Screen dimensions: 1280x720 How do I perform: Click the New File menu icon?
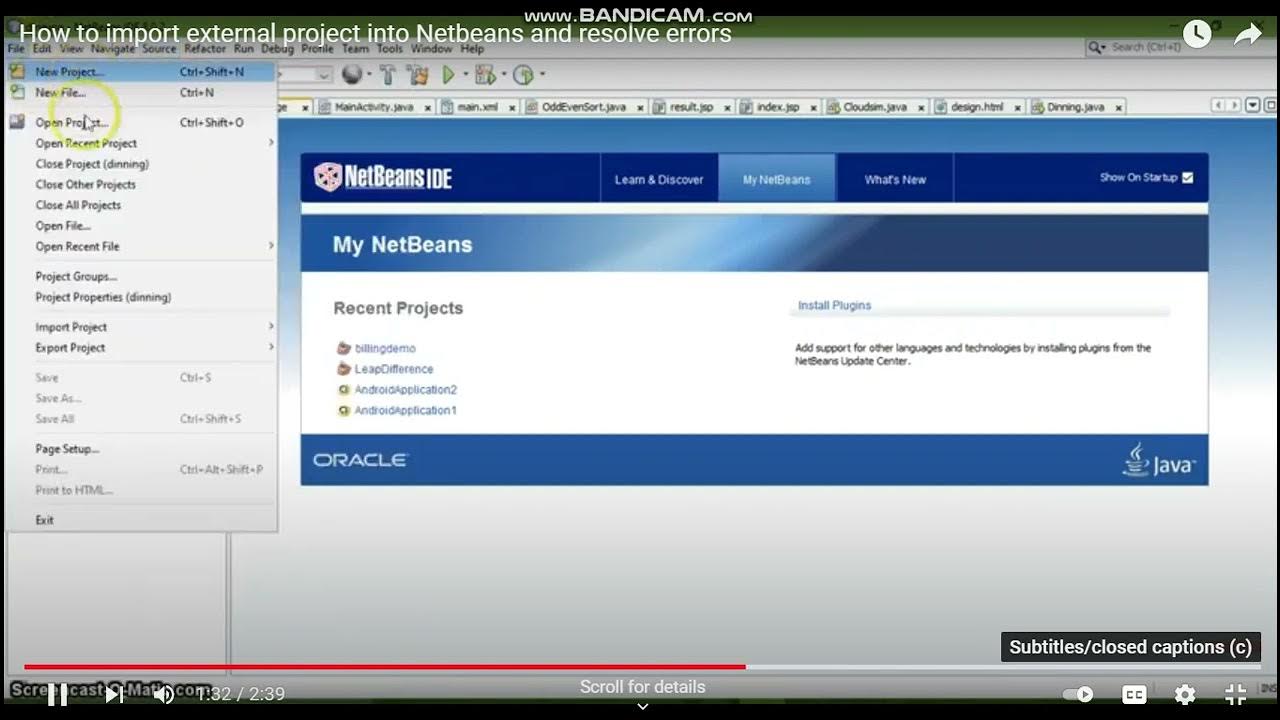(x=17, y=92)
